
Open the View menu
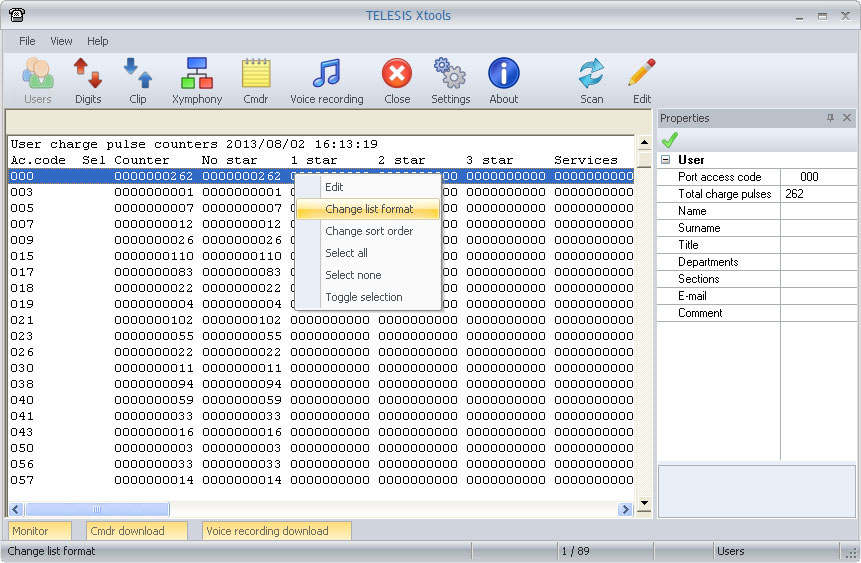tap(61, 41)
